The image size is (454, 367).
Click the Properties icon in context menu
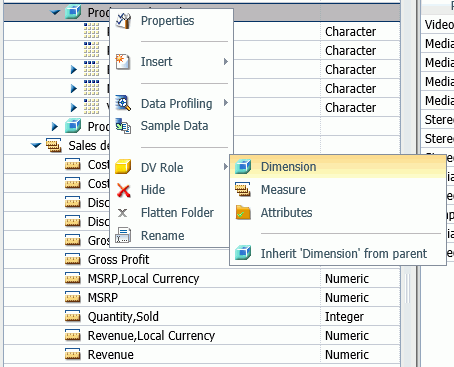pos(123,21)
